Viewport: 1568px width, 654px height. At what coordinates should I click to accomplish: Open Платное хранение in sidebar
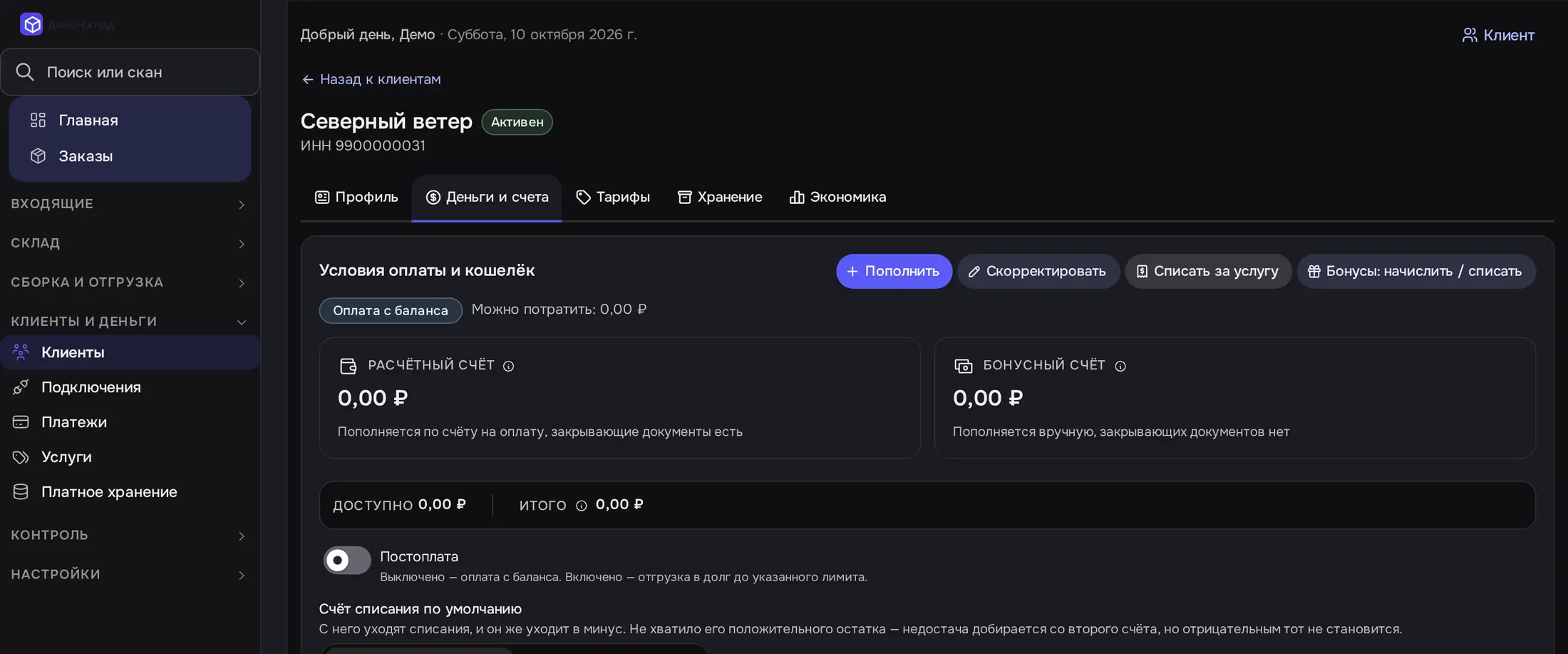130,492
